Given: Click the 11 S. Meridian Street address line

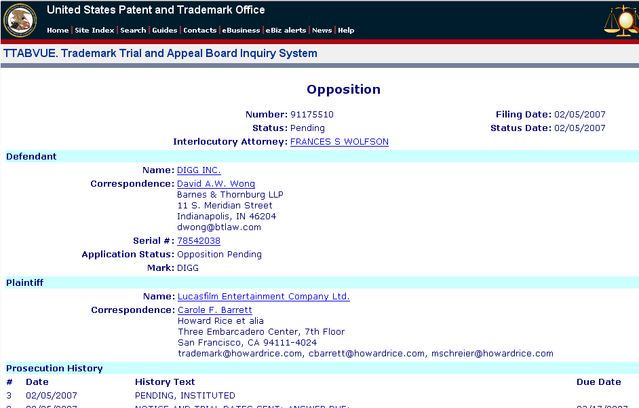Looking at the screenshot, I should (x=225, y=205).
